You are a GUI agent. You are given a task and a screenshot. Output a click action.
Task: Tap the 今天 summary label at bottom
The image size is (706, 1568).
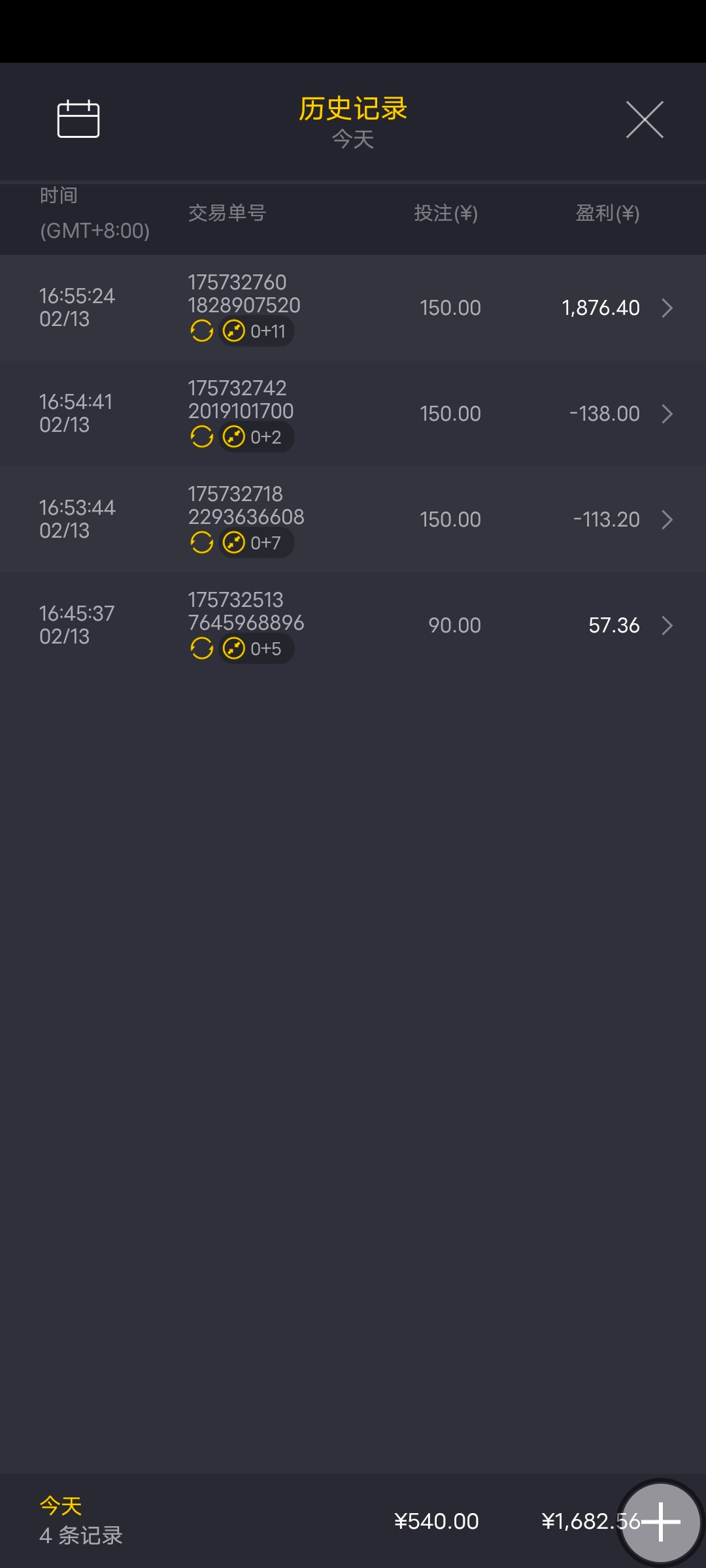pos(61,1505)
